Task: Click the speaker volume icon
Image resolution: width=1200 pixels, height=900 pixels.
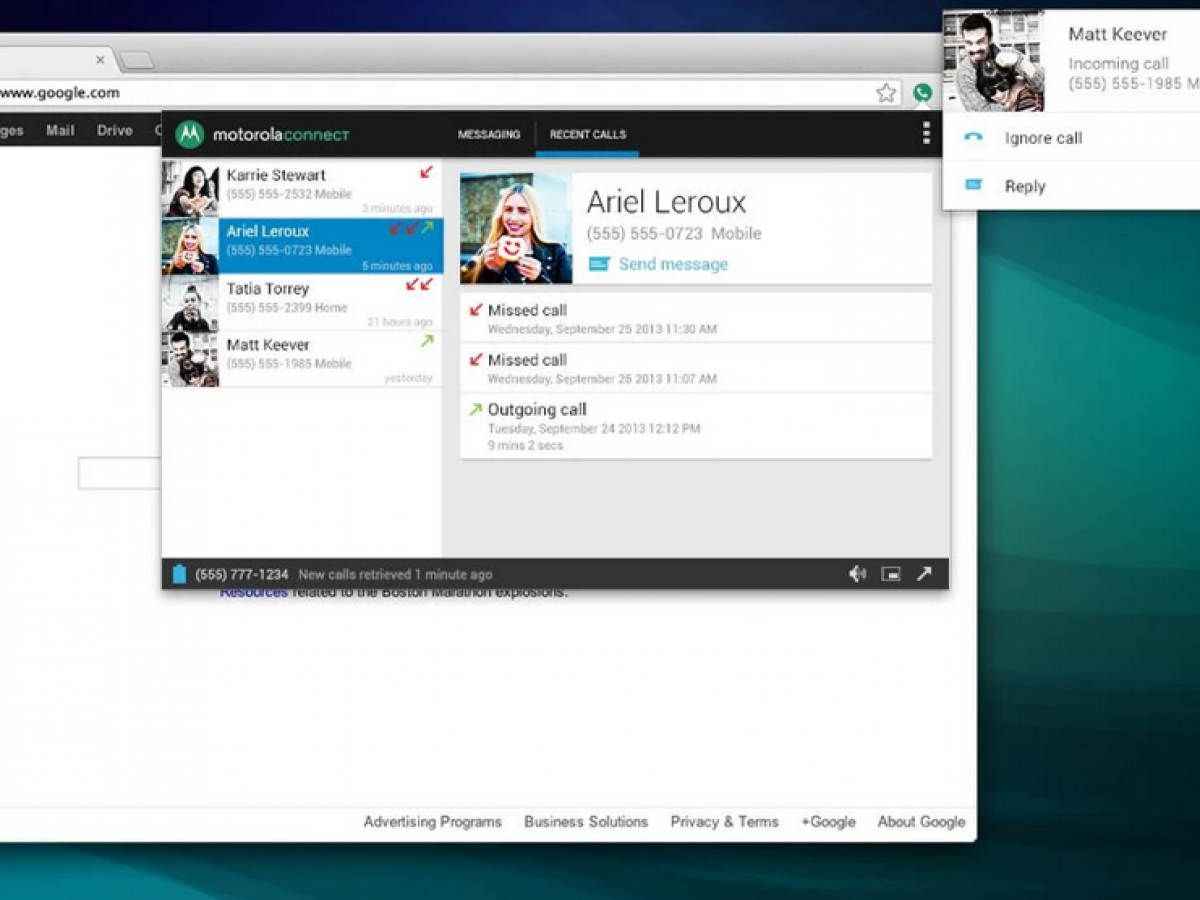Action: tap(857, 574)
